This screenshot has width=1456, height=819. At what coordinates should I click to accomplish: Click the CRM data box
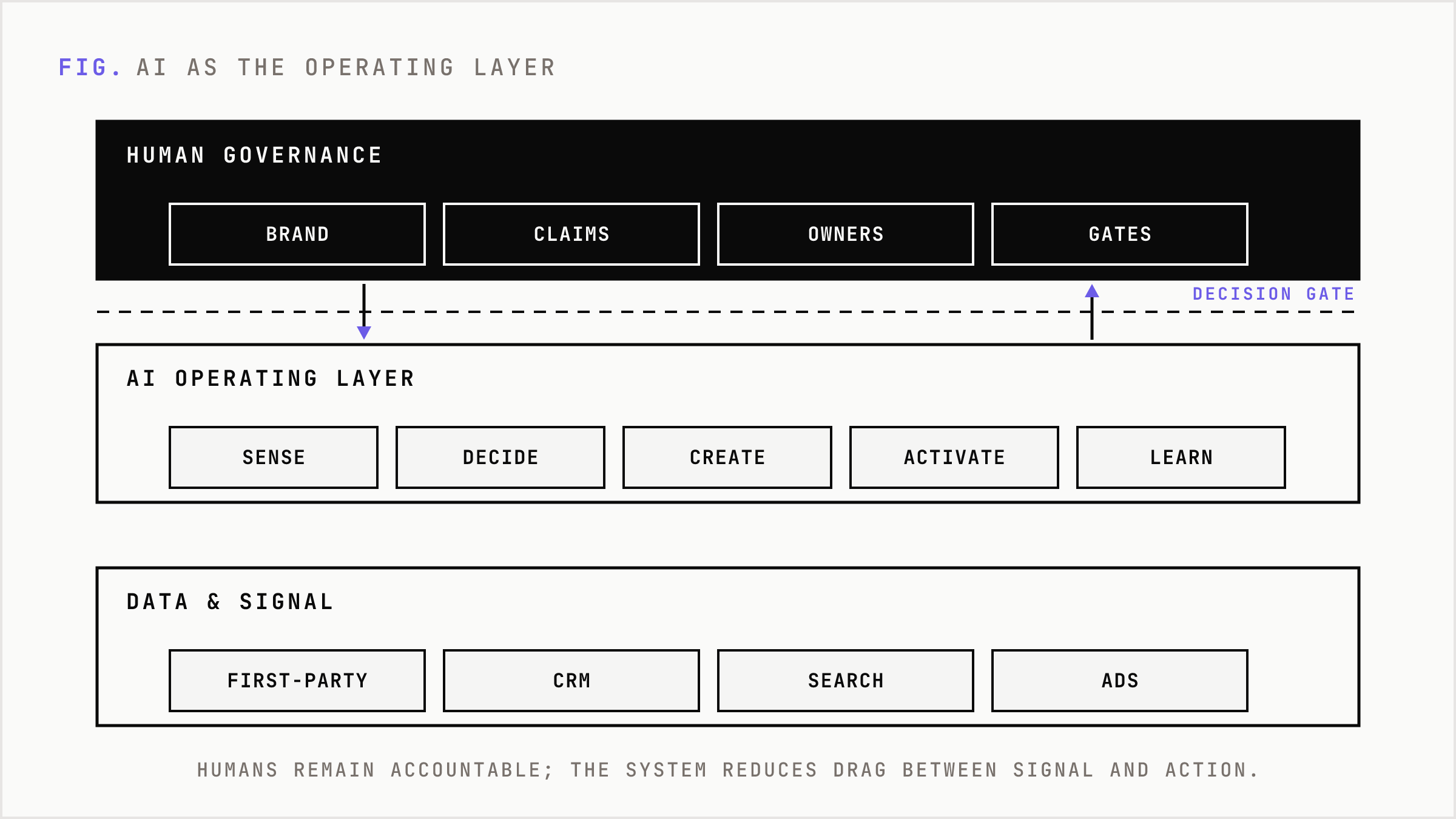(571, 681)
